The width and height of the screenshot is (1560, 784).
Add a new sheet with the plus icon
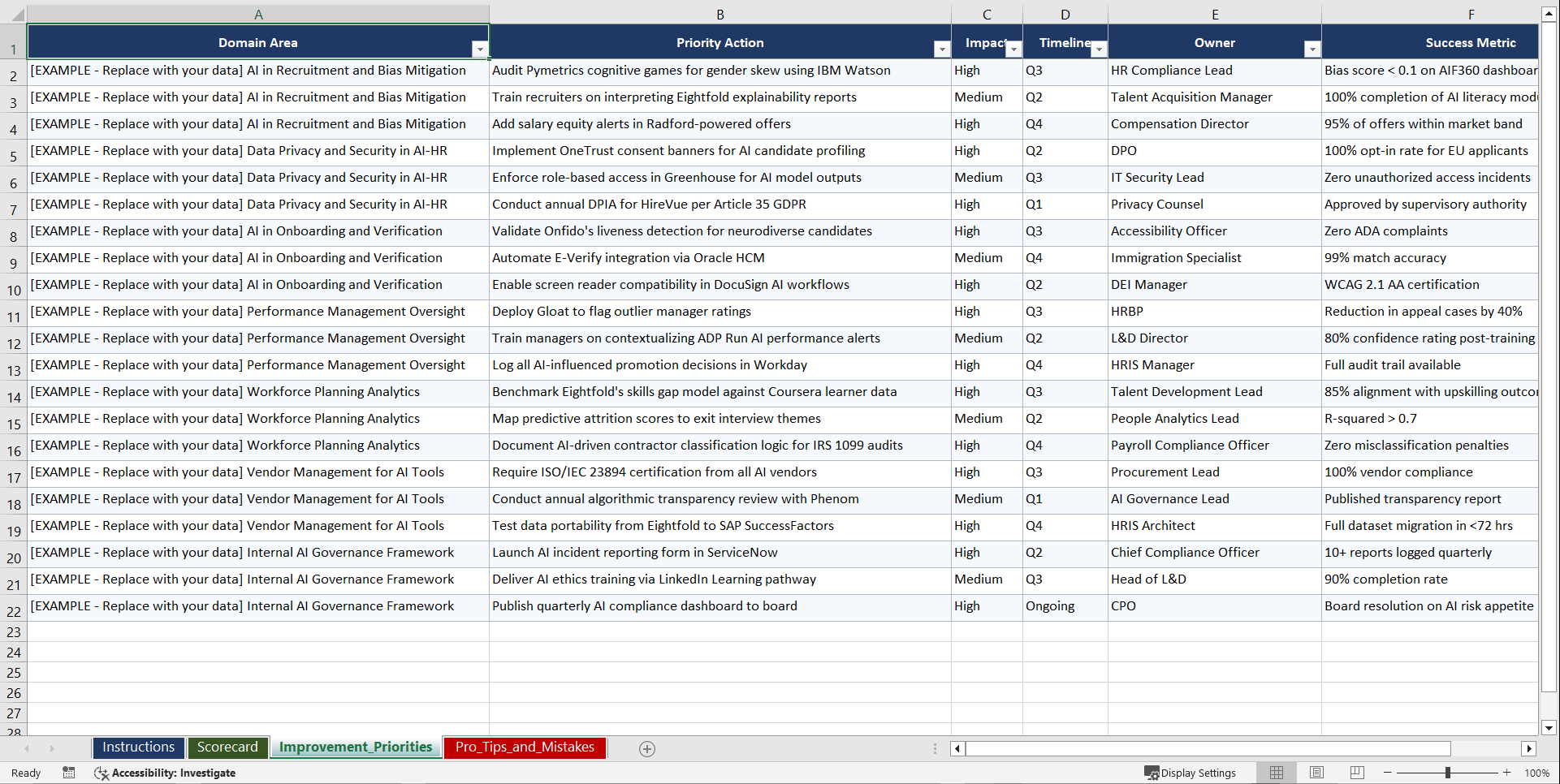point(646,748)
